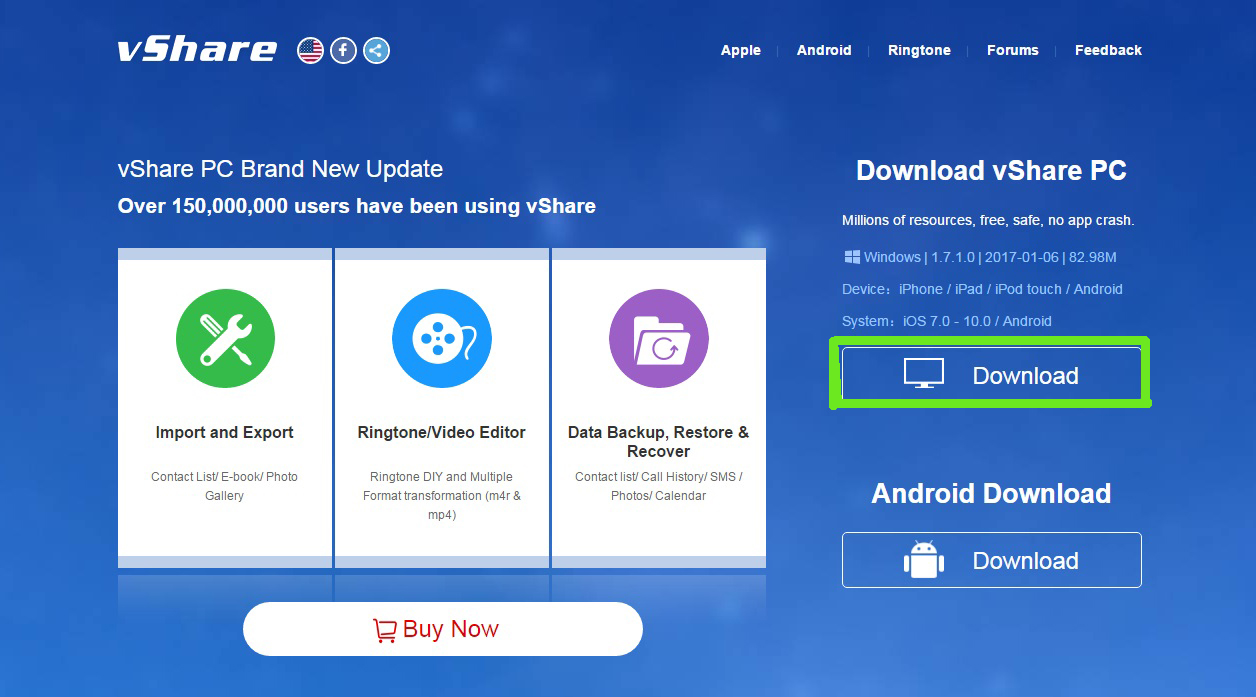Click 'Contact list/ Call History/ SMS' description

pos(659,486)
